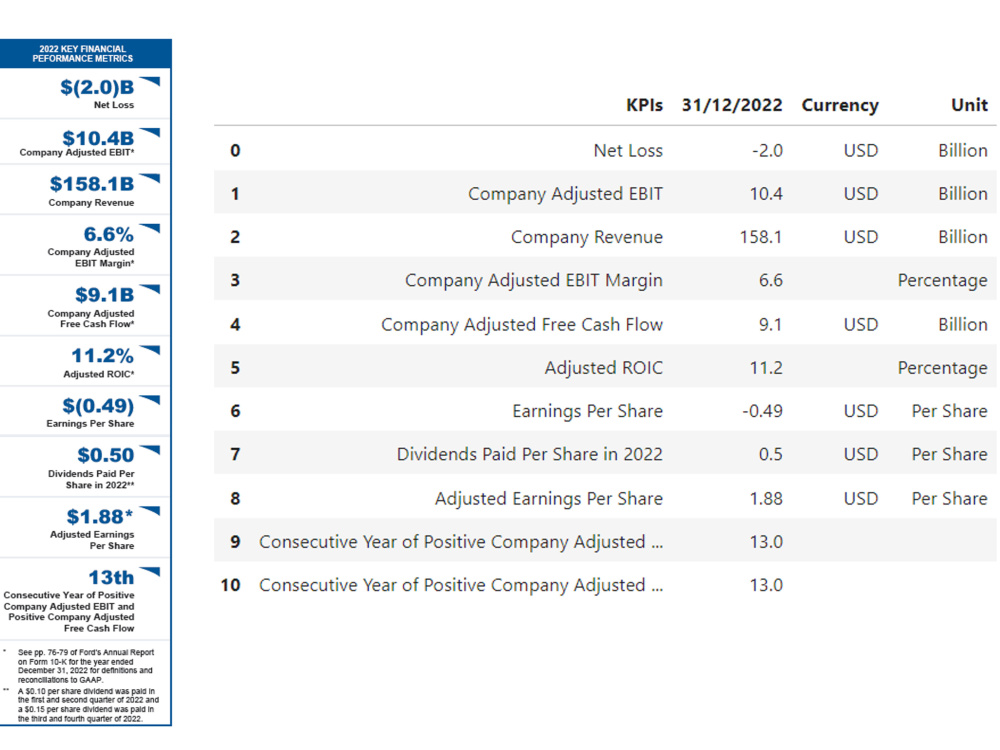Viewport: 1000px width, 750px height.
Task: Click row index 0 in the table
Action: pos(235,151)
